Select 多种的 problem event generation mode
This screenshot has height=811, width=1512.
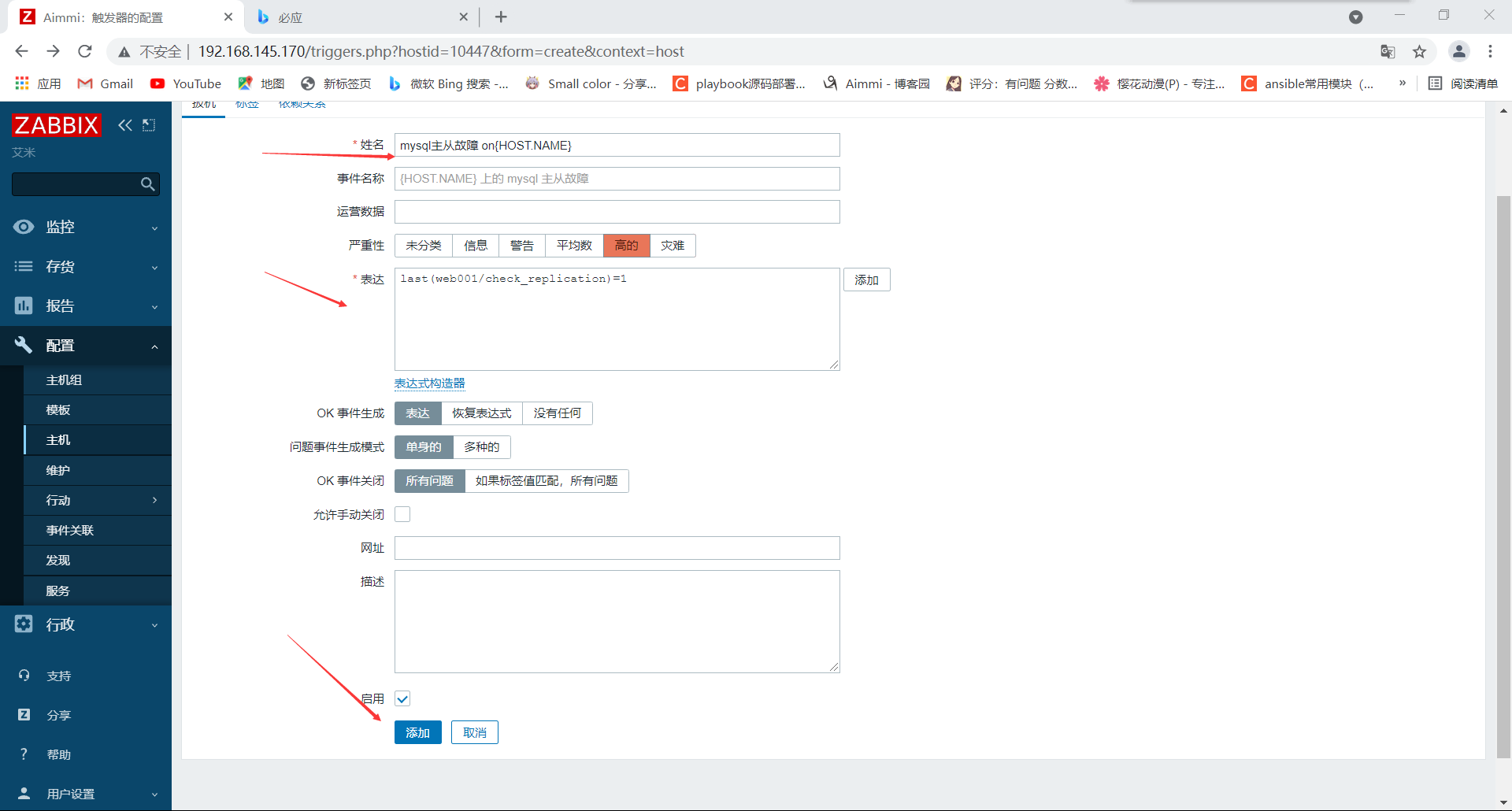pyautogui.click(x=481, y=447)
